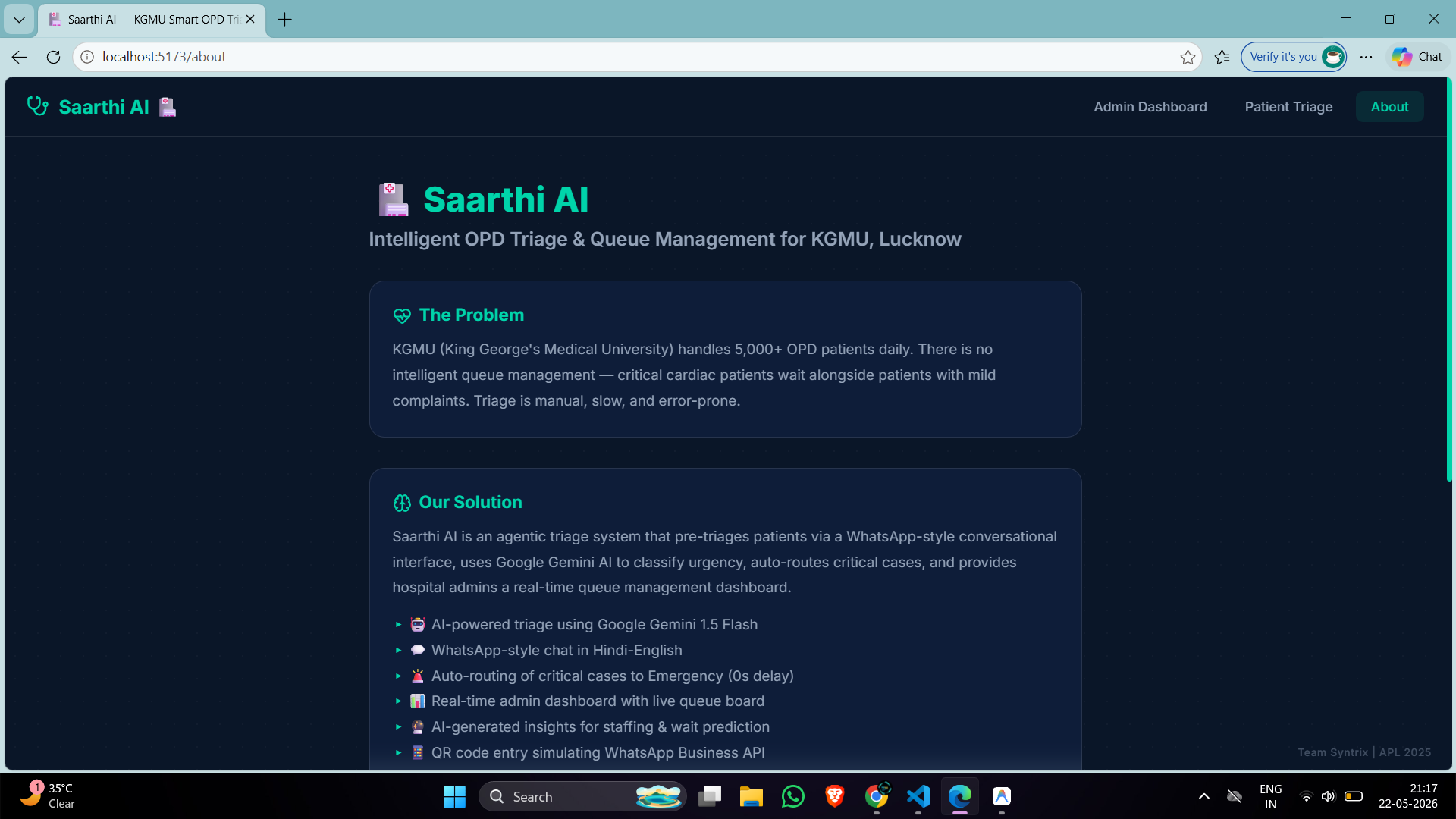Click the browser back arrow
This screenshot has width=1456, height=819.
pyautogui.click(x=20, y=57)
